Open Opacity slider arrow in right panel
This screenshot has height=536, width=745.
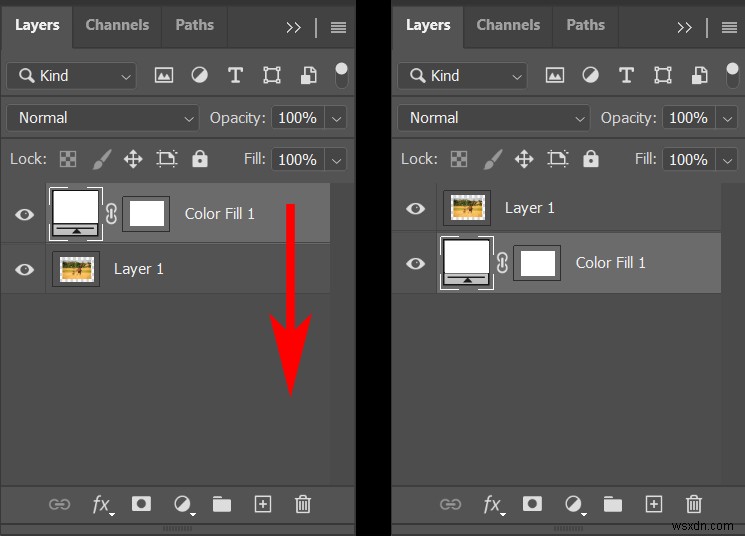coord(727,118)
